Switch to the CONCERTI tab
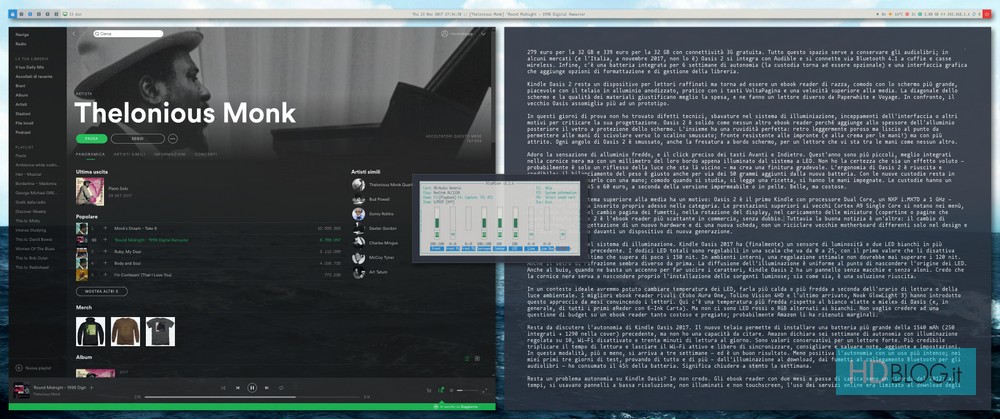The image size is (1000, 419). [206, 154]
